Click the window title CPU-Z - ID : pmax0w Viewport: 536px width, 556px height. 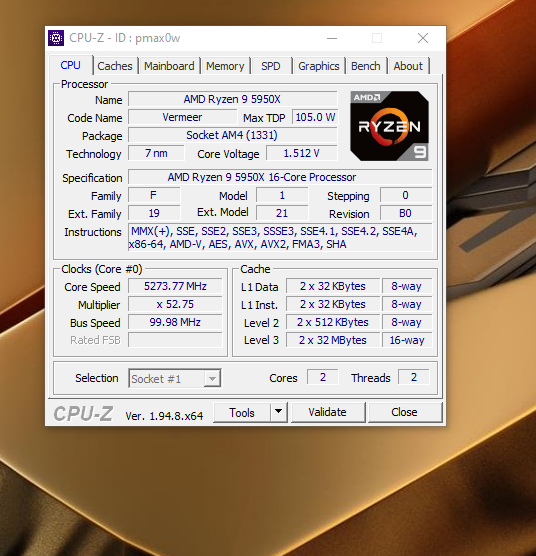tap(124, 38)
